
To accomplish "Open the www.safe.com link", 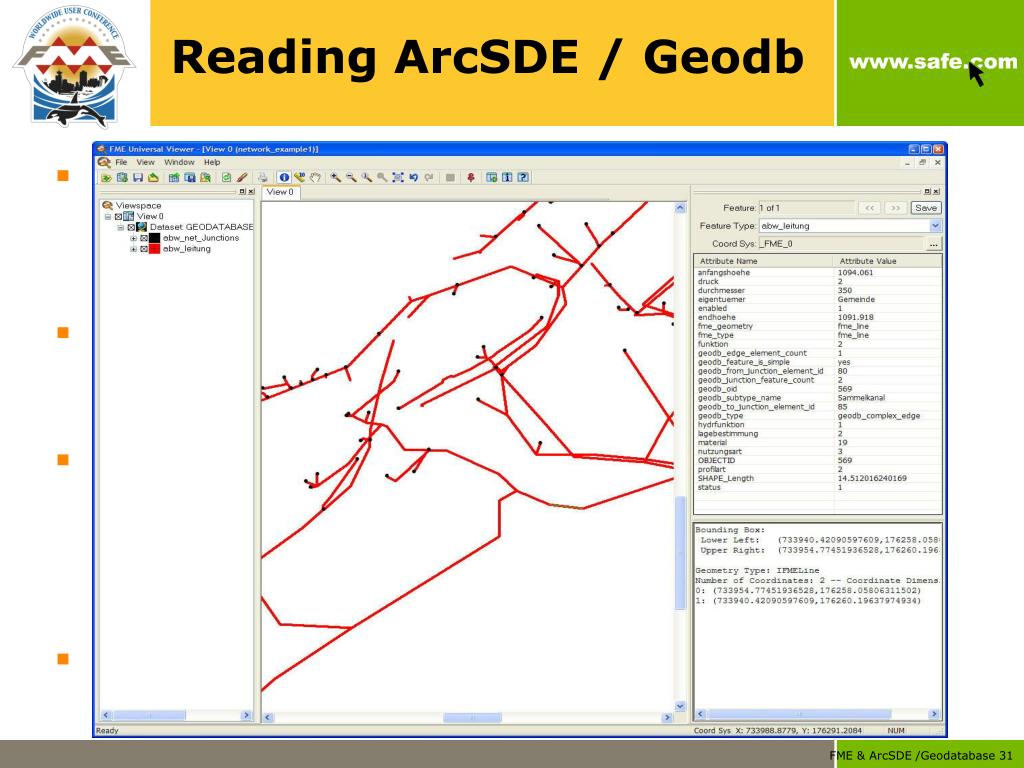I will (933, 62).
